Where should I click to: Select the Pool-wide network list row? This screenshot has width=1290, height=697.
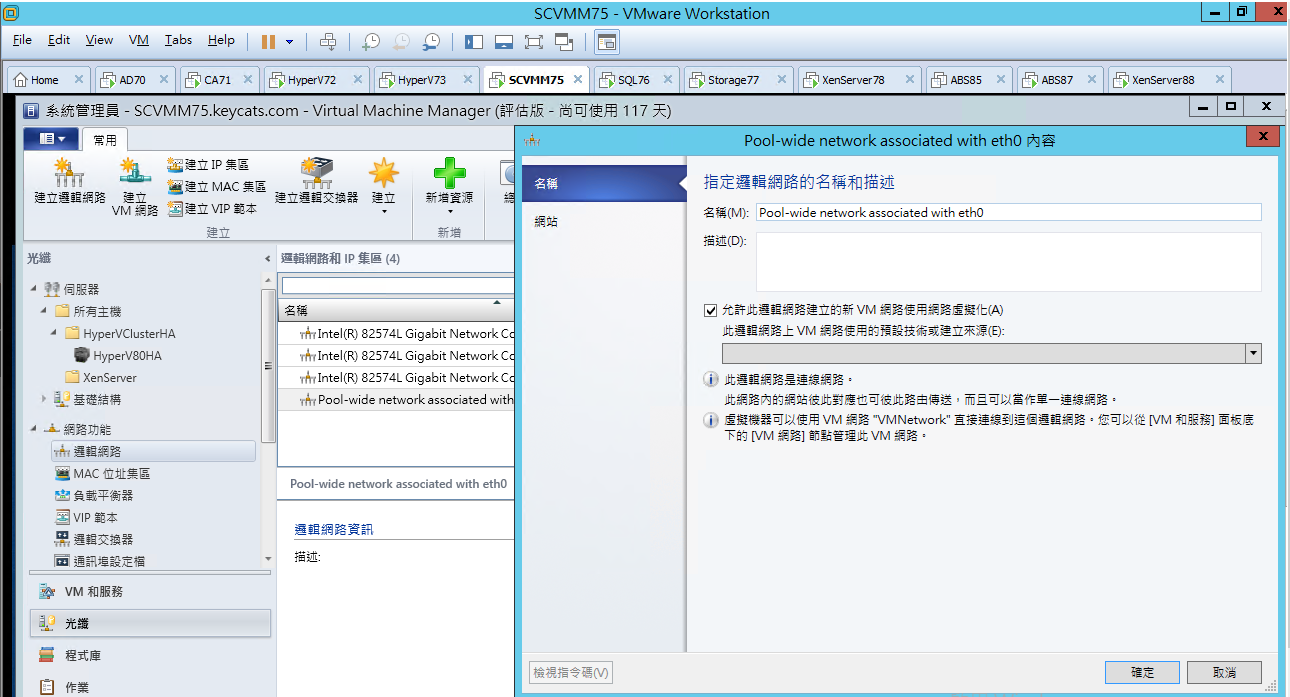point(396,399)
